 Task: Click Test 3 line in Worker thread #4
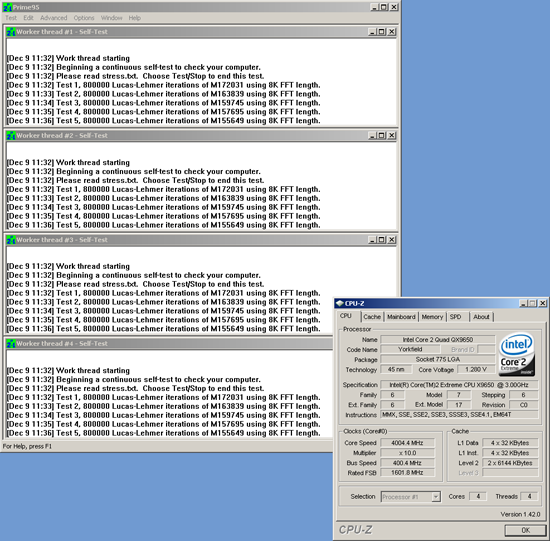(163, 415)
